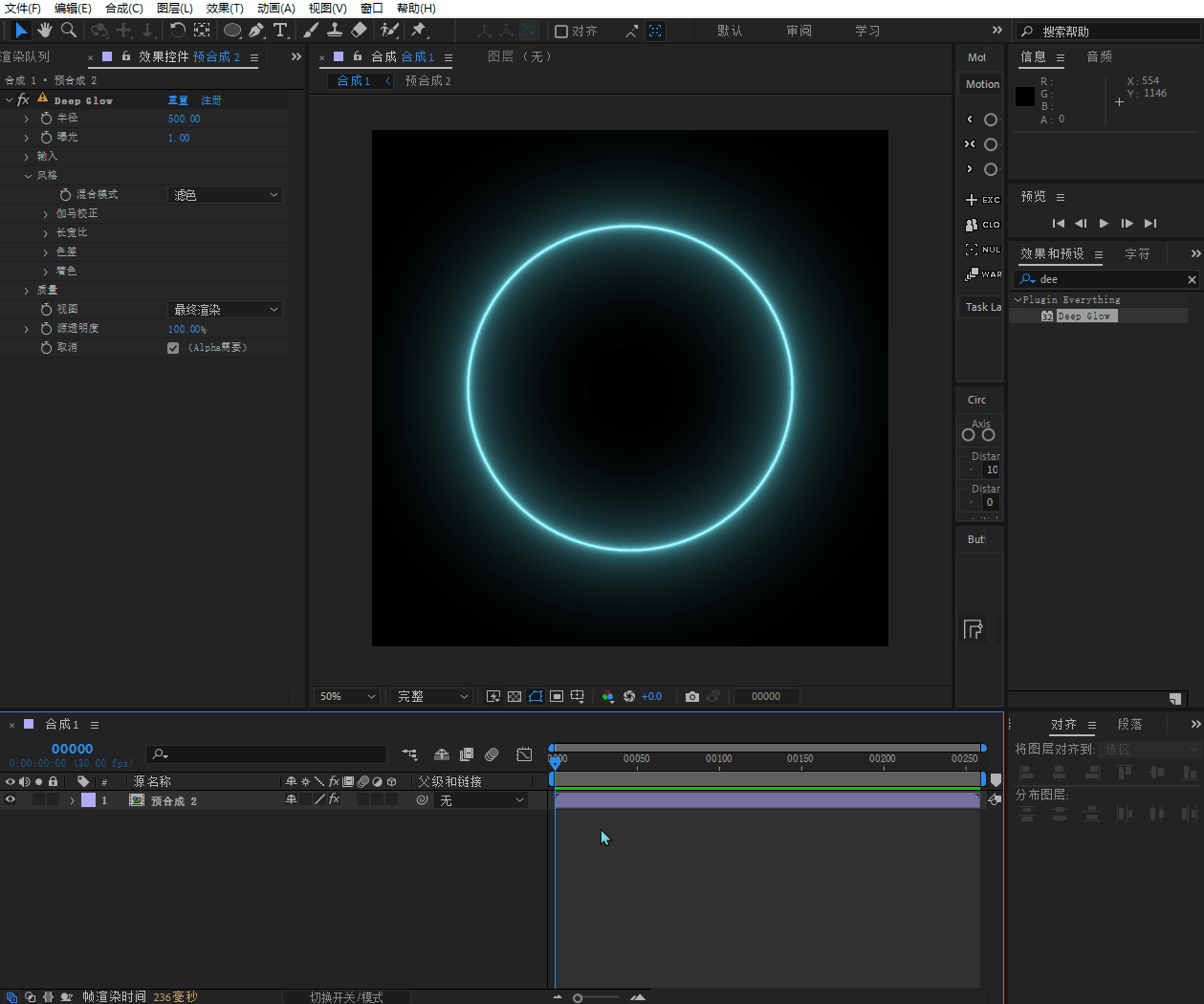Open the 50% magnification dropdown
The height and width of the screenshot is (1004, 1204).
click(x=346, y=696)
